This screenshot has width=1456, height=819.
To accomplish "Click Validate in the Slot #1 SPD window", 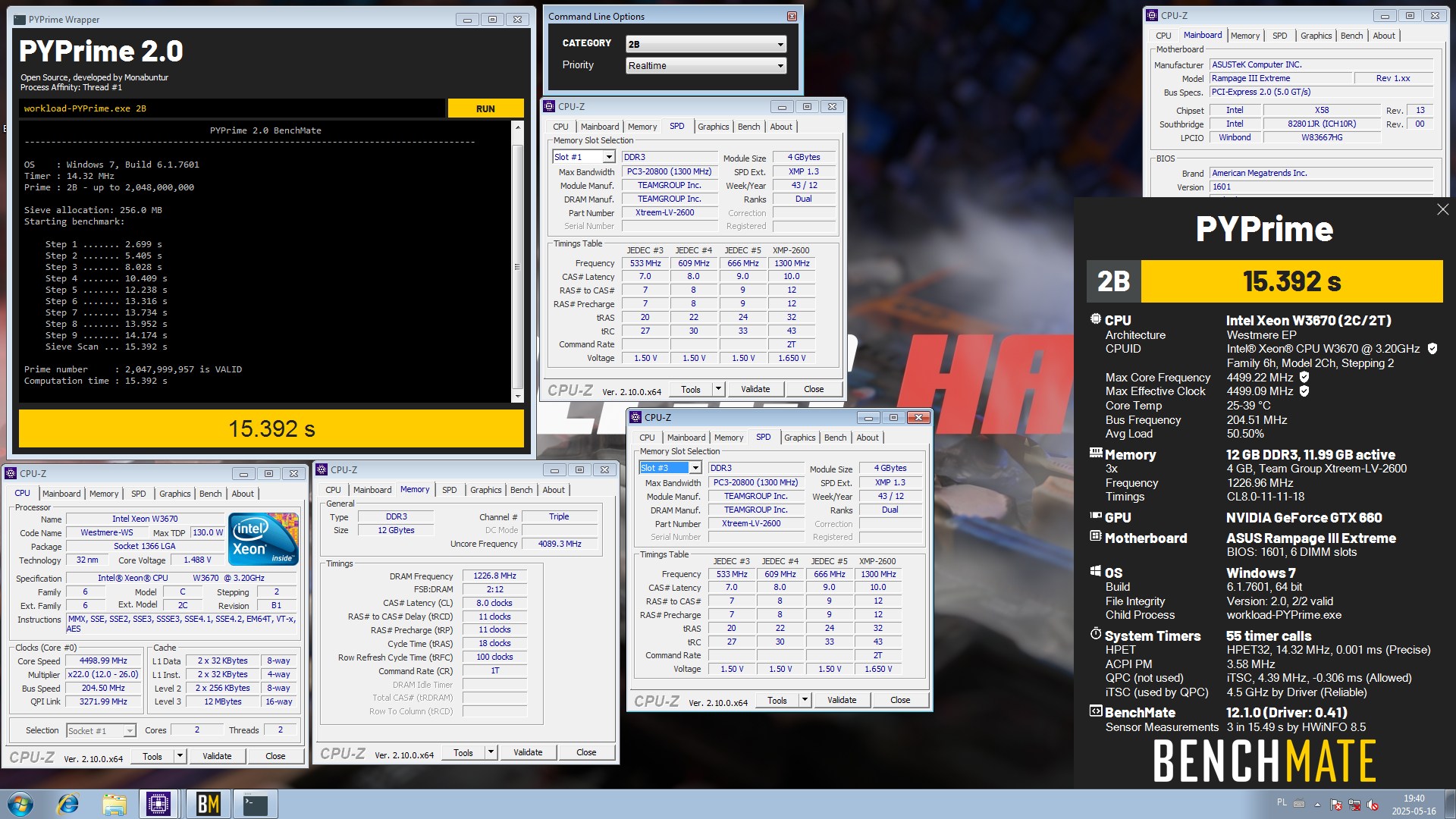I will click(x=755, y=389).
